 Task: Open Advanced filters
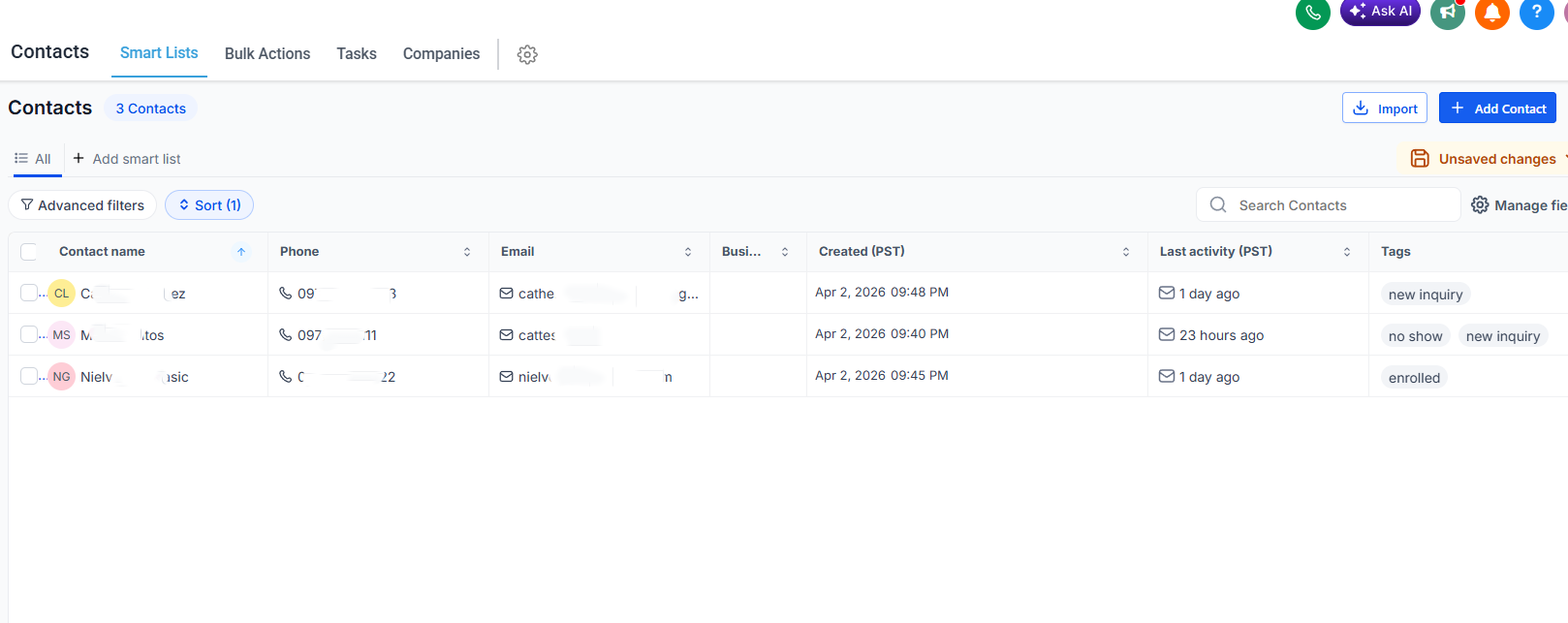82,205
